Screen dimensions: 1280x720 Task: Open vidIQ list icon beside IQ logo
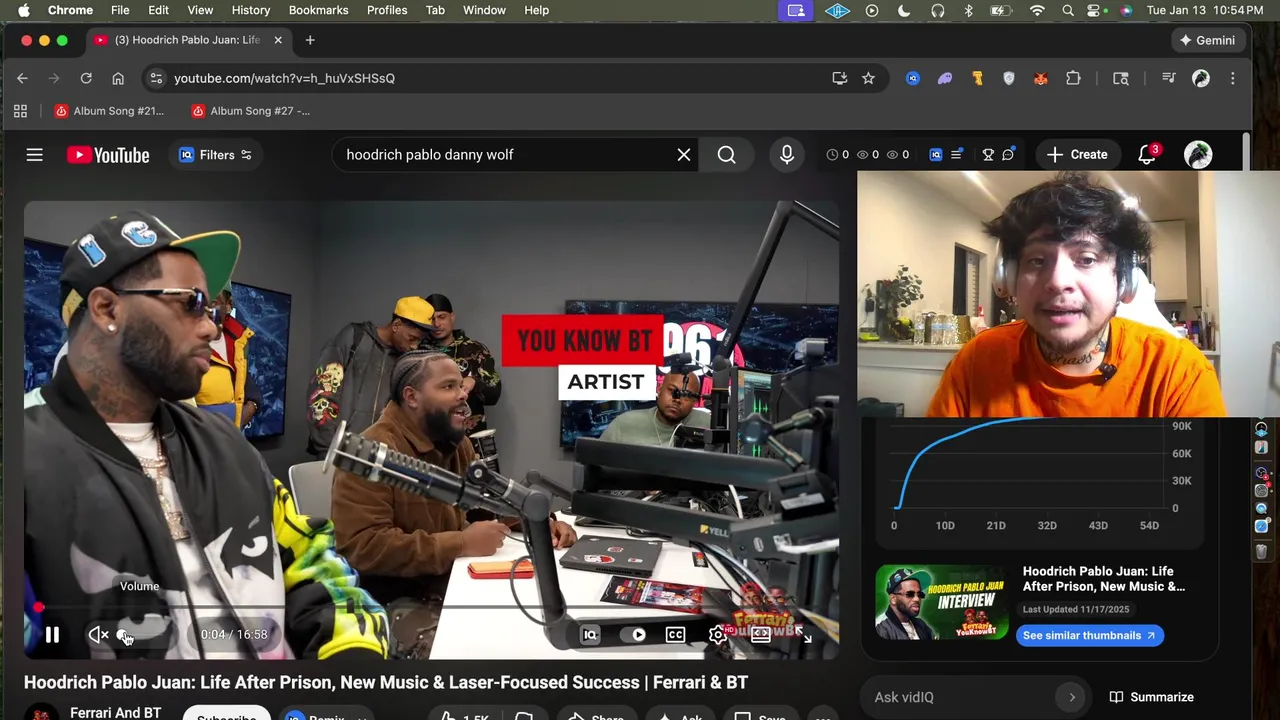[957, 155]
